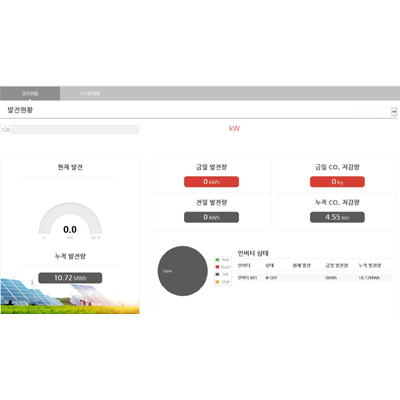Click the notice text bar beside the speaker

[75, 130]
